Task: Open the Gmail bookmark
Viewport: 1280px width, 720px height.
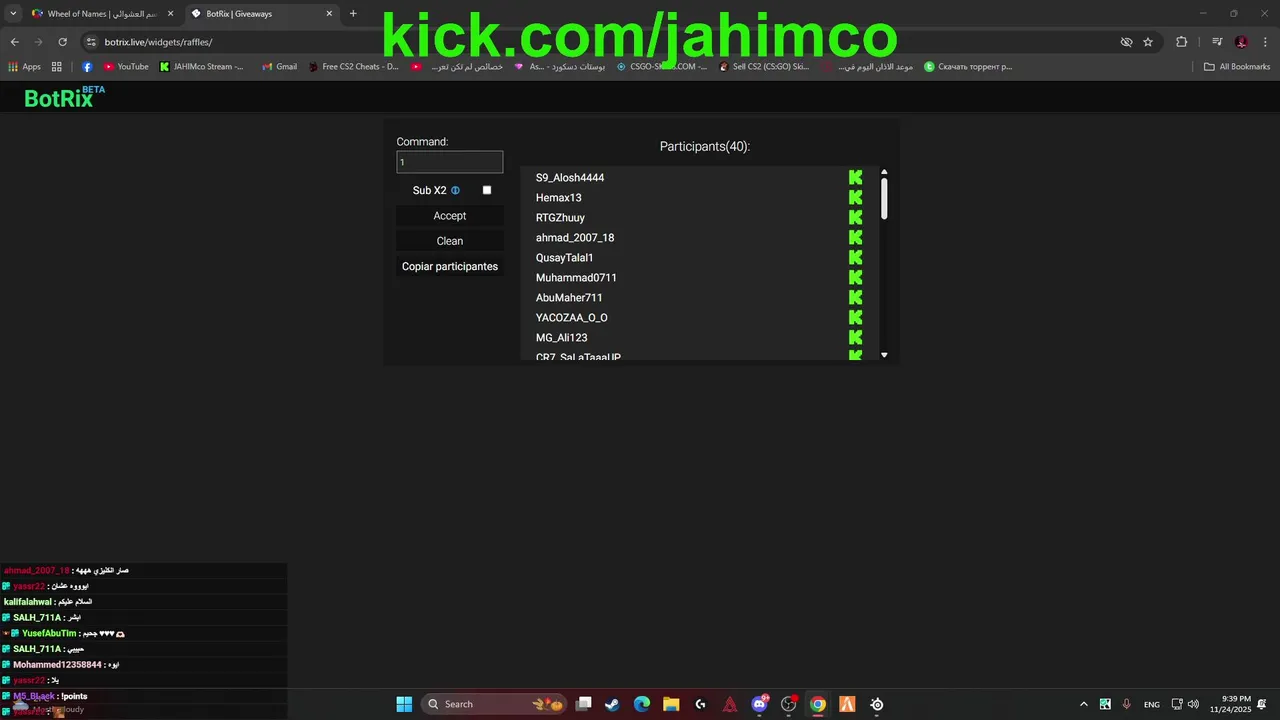Action: (279, 67)
